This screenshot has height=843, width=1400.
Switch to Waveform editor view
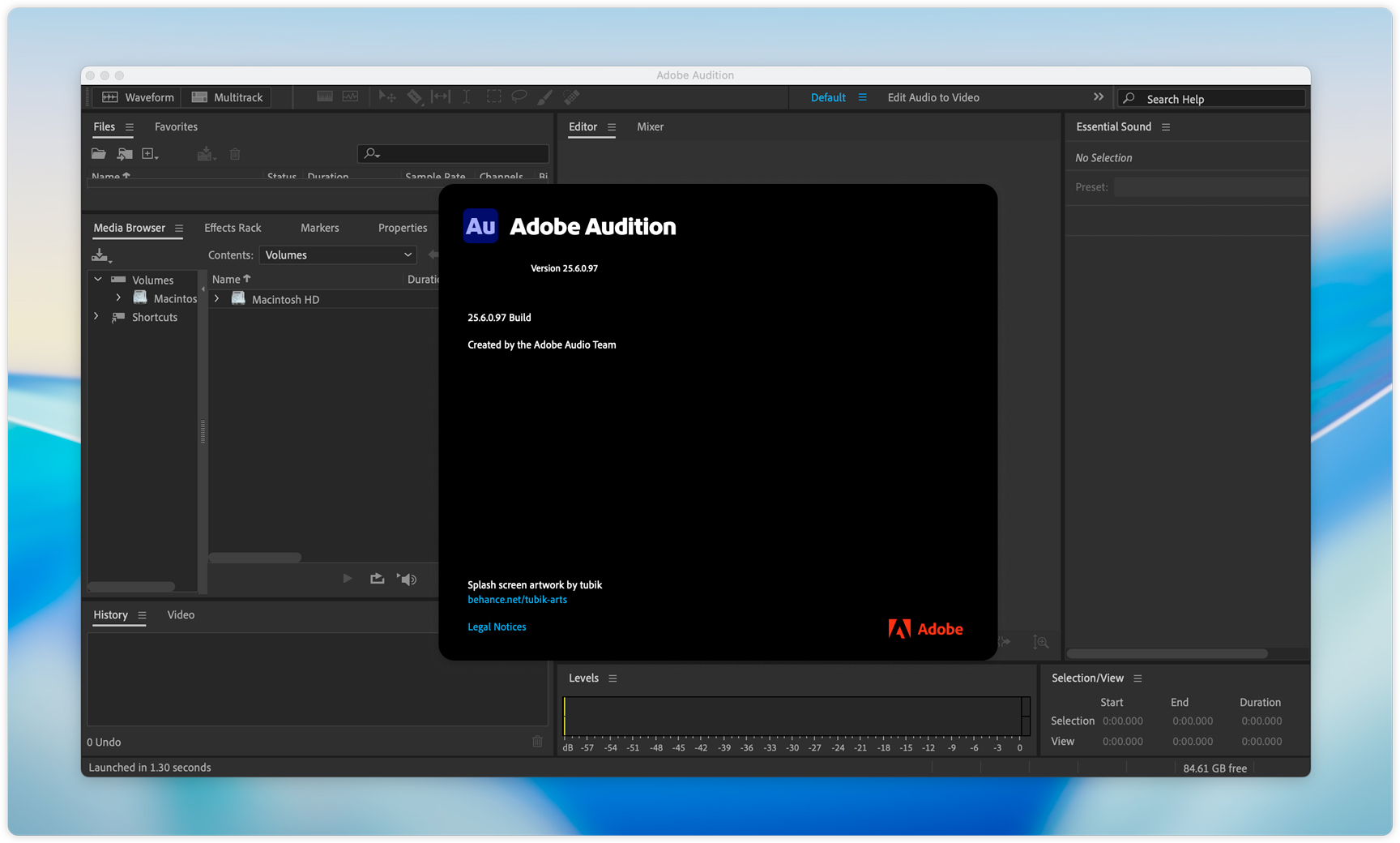click(x=138, y=97)
